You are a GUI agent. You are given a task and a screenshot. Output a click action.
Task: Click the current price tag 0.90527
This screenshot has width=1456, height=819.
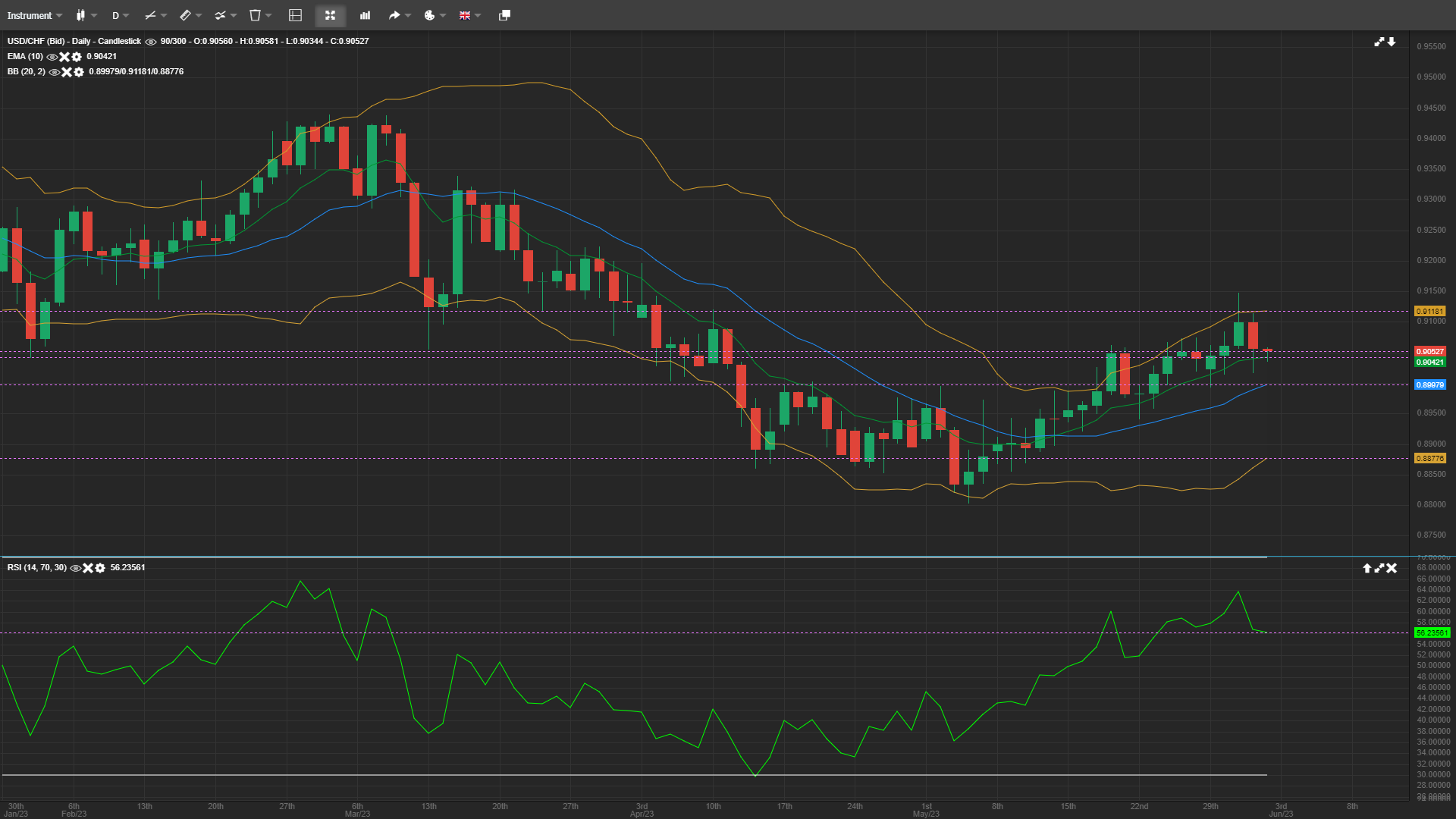click(1430, 352)
